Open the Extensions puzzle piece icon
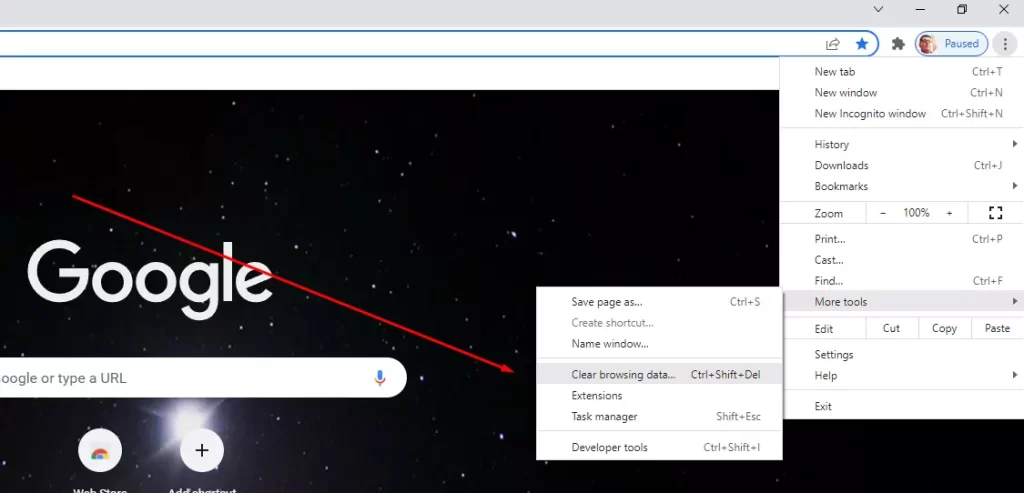This screenshot has width=1024, height=493. point(899,44)
